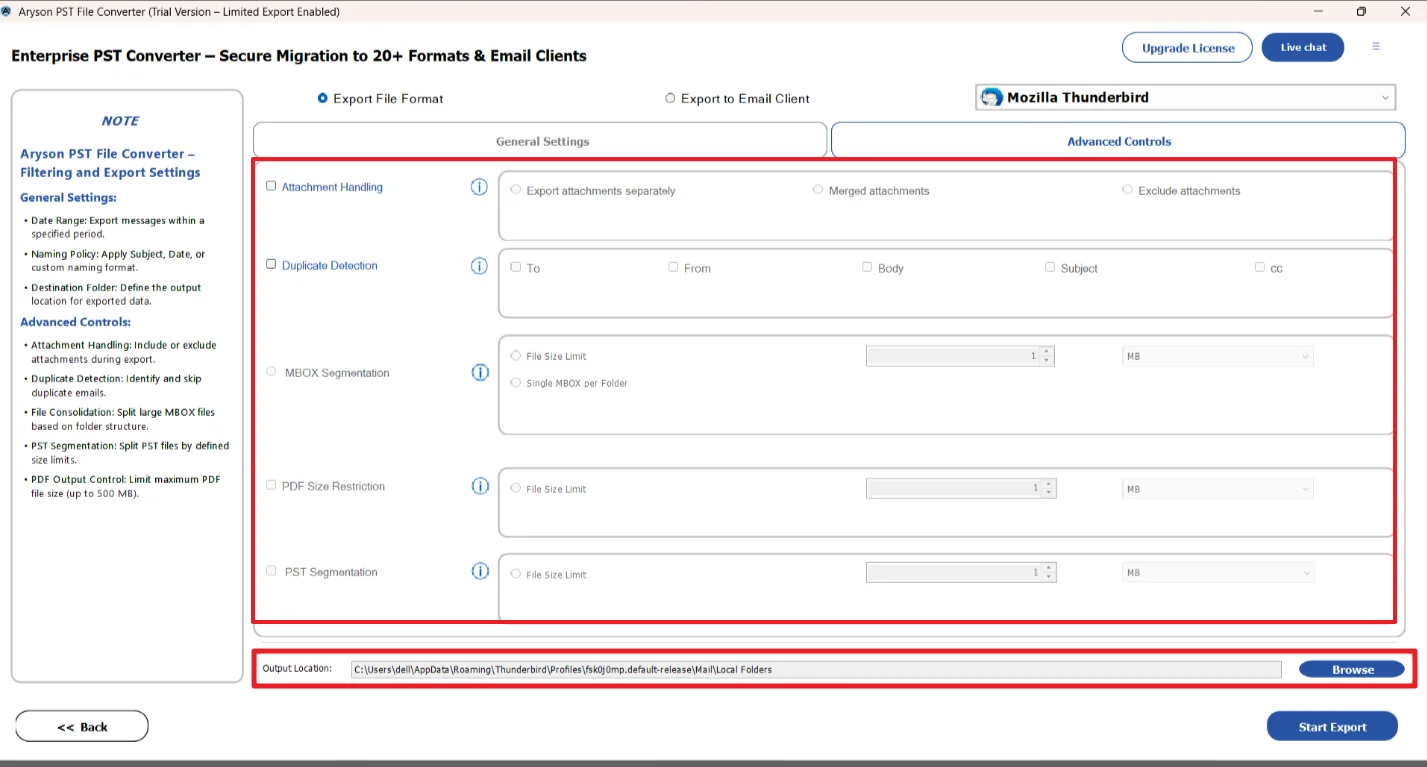Select the MBOX Segmentation radio button
The image size is (1427, 767).
271,371
